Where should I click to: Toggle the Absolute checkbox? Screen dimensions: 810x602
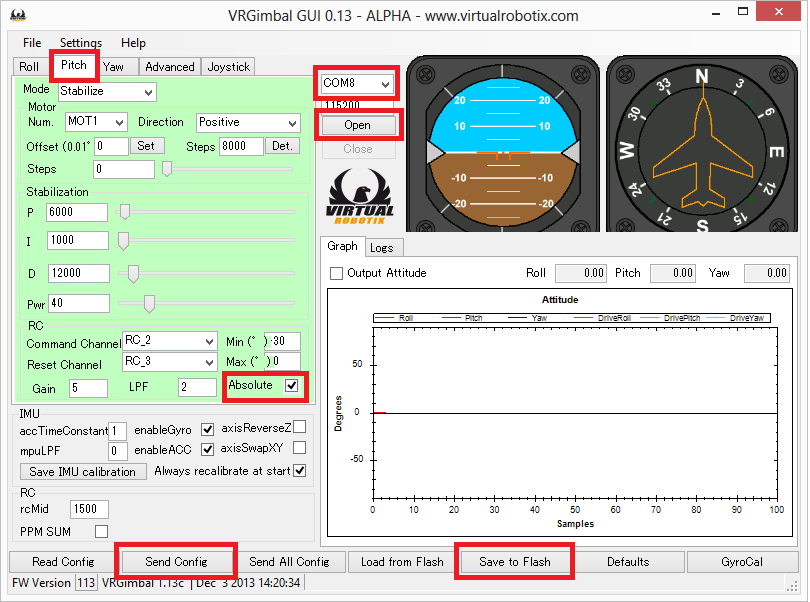291,385
